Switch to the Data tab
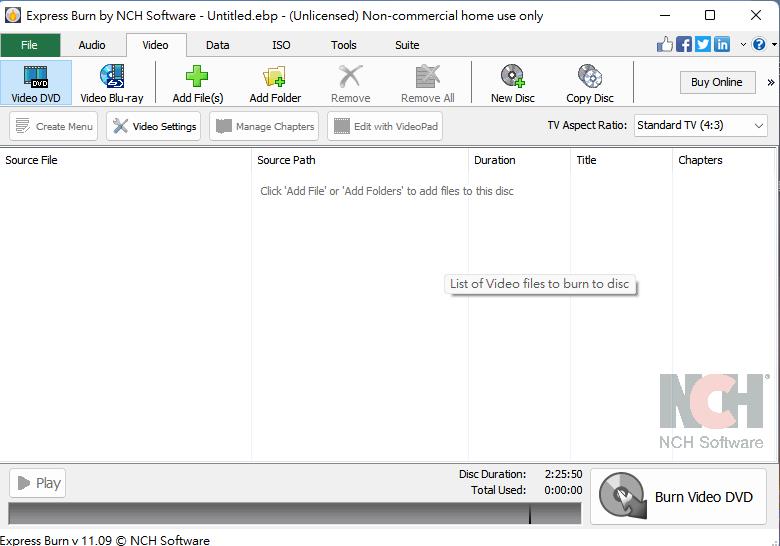Screen dimensions: 780x546 pyautogui.click(x=218, y=45)
